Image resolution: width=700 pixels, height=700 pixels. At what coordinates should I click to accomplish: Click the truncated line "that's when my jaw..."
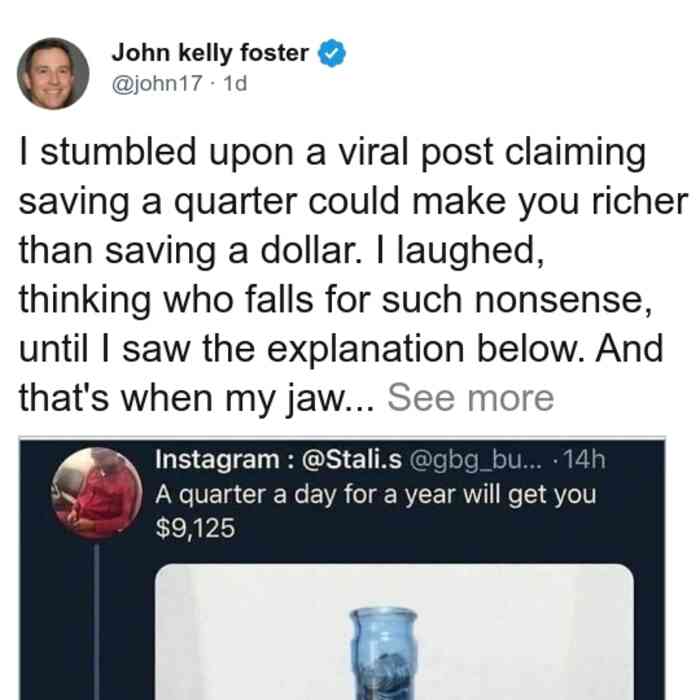(x=196, y=399)
